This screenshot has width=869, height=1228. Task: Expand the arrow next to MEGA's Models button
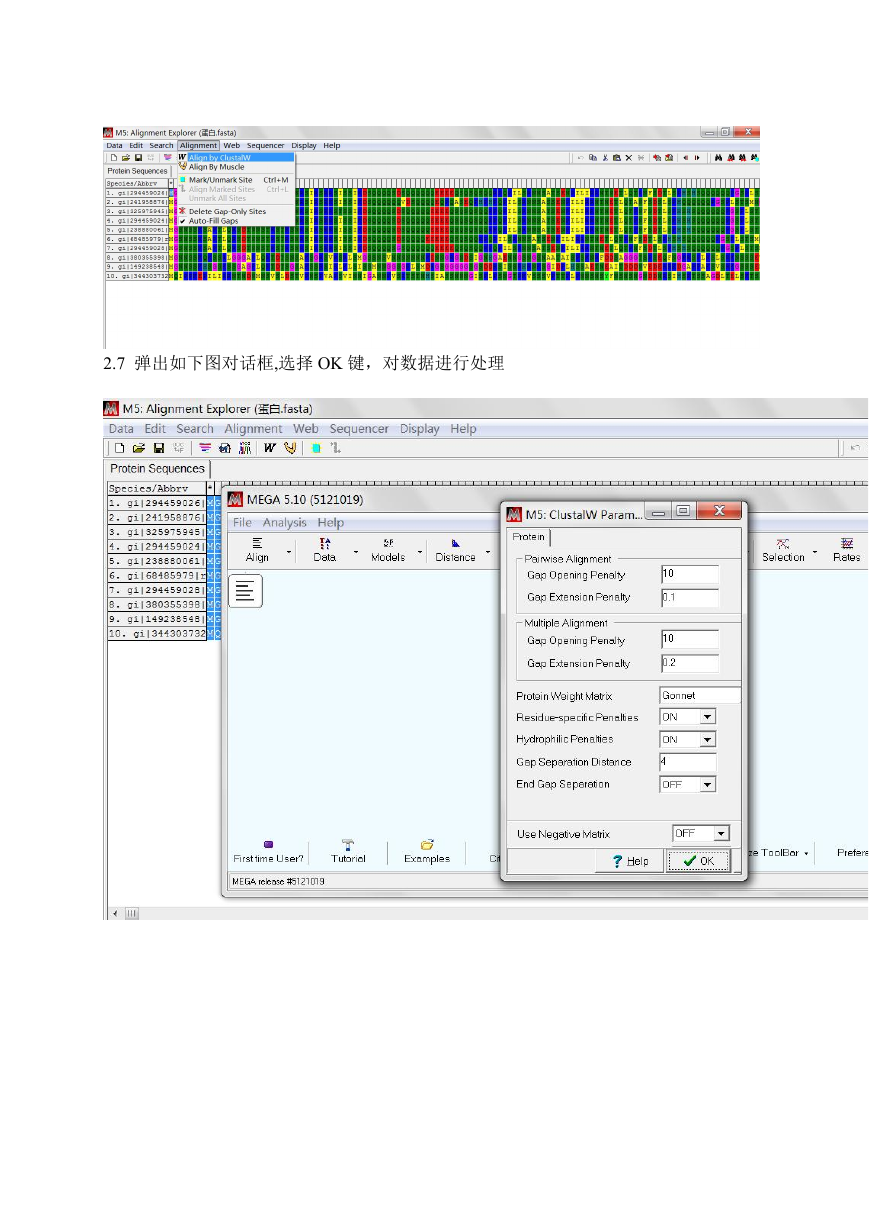[421, 552]
